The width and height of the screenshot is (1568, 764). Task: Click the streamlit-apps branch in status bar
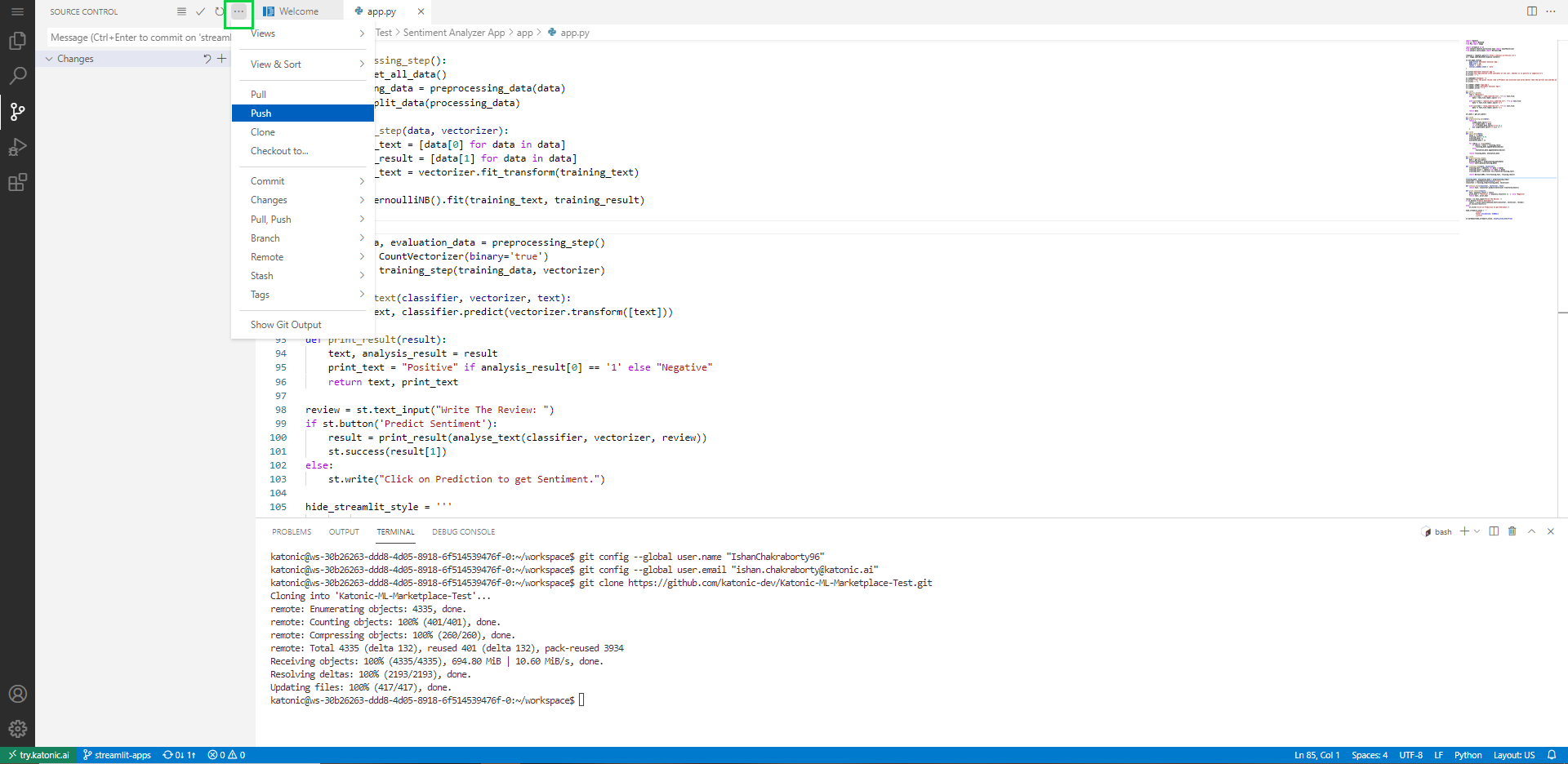117,755
